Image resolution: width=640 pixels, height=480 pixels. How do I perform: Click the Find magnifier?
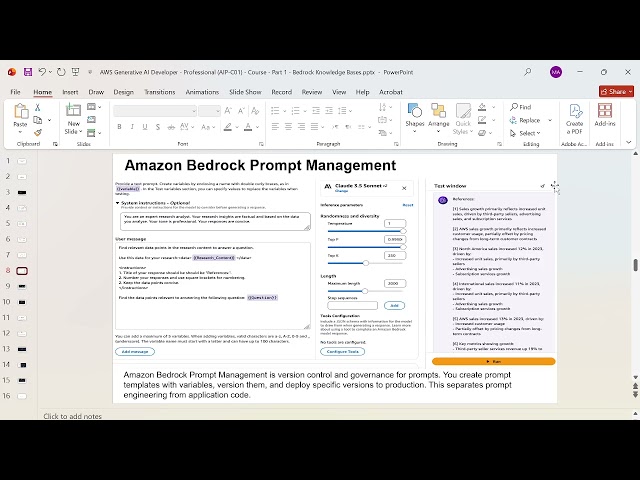[x=514, y=107]
